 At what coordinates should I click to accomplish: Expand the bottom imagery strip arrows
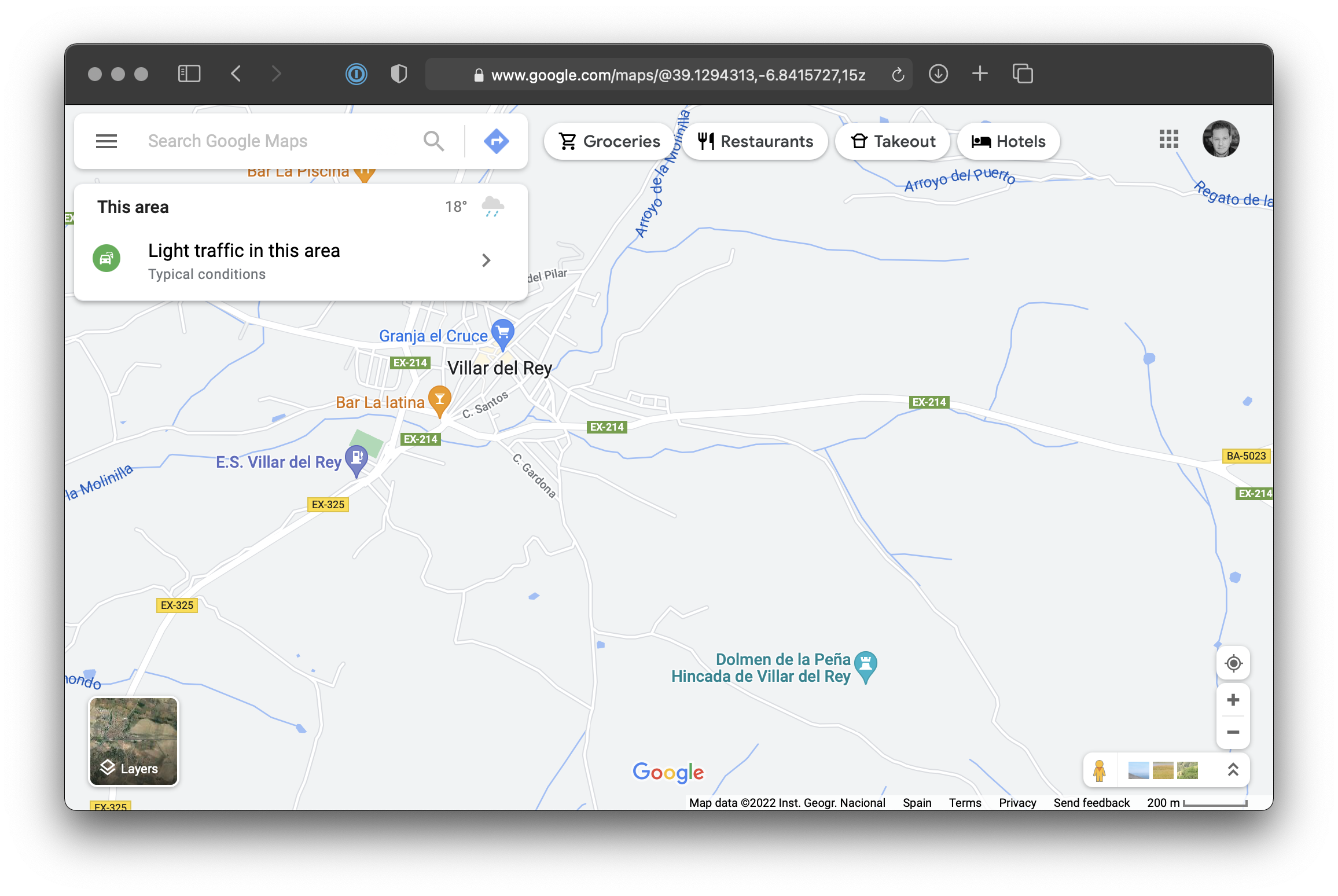click(x=1233, y=770)
